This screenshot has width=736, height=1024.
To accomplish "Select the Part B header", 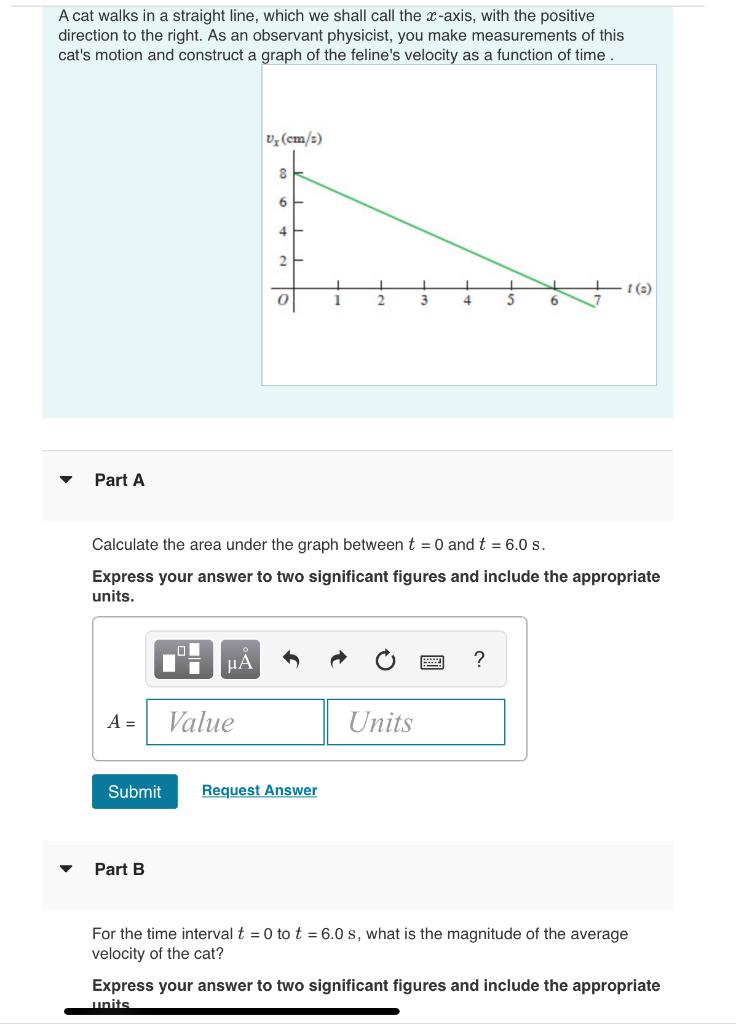I will coord(118,870).
